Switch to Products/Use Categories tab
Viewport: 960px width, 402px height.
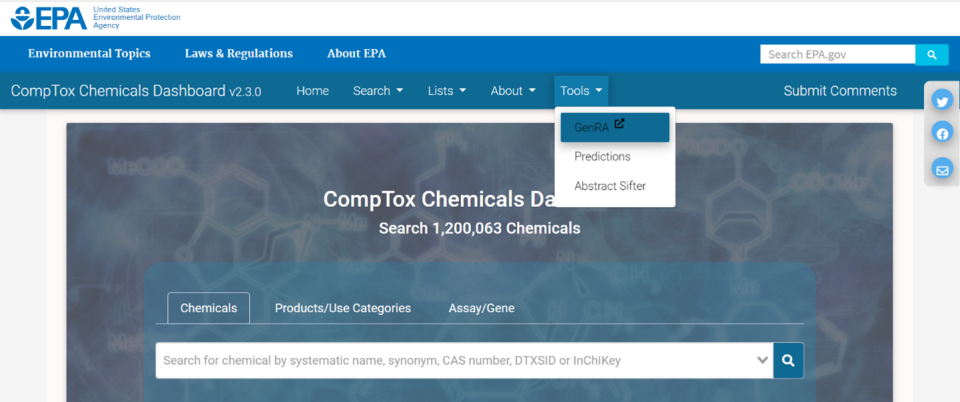[343, 308]
